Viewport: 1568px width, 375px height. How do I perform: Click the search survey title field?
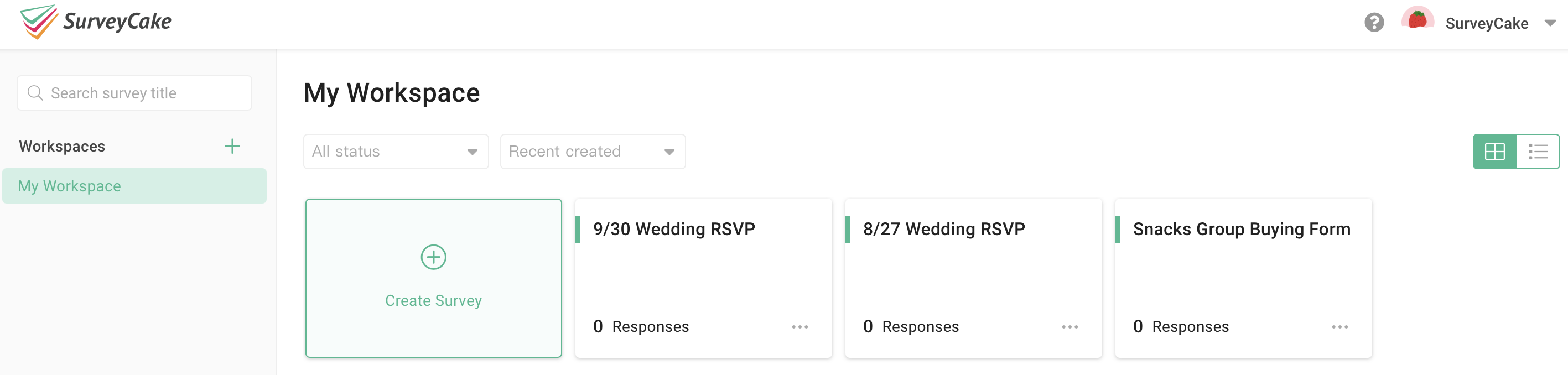tap(134, 92)
